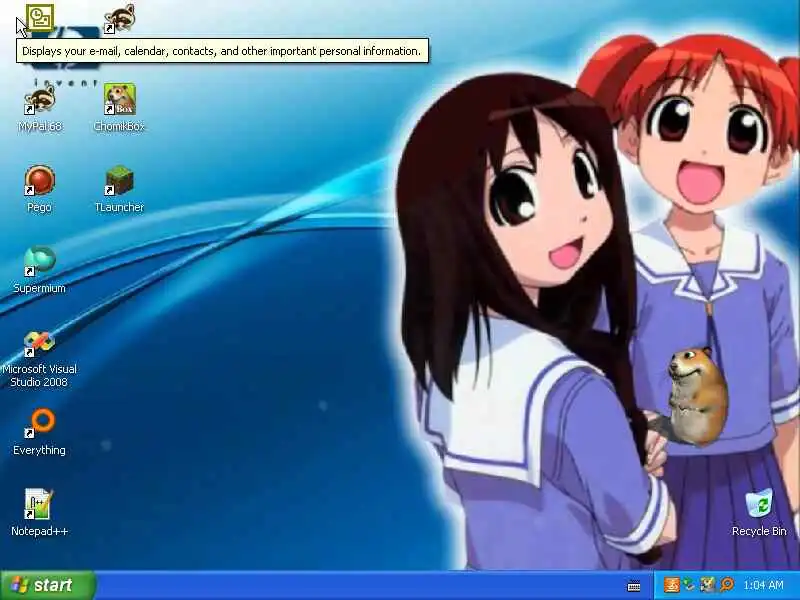Open the unlabeled raccoon shortcut beside Outlook
800x600 pixels.
coord(119,18)
